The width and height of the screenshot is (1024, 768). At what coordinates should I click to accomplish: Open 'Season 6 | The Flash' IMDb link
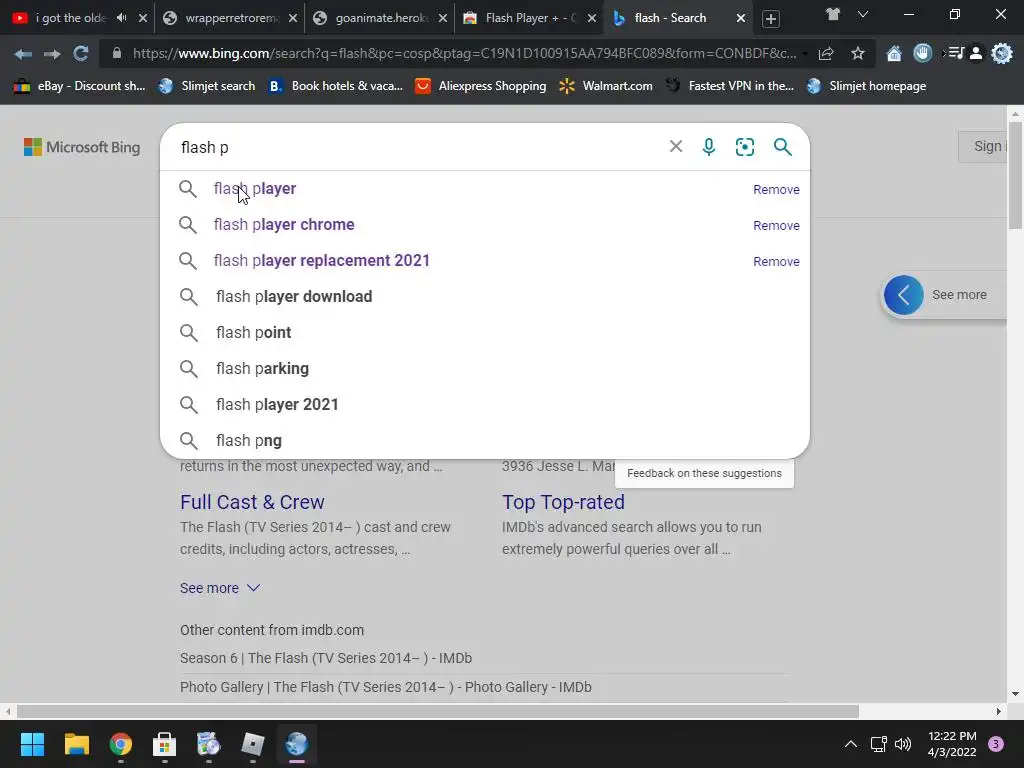(x=326, y=658)
